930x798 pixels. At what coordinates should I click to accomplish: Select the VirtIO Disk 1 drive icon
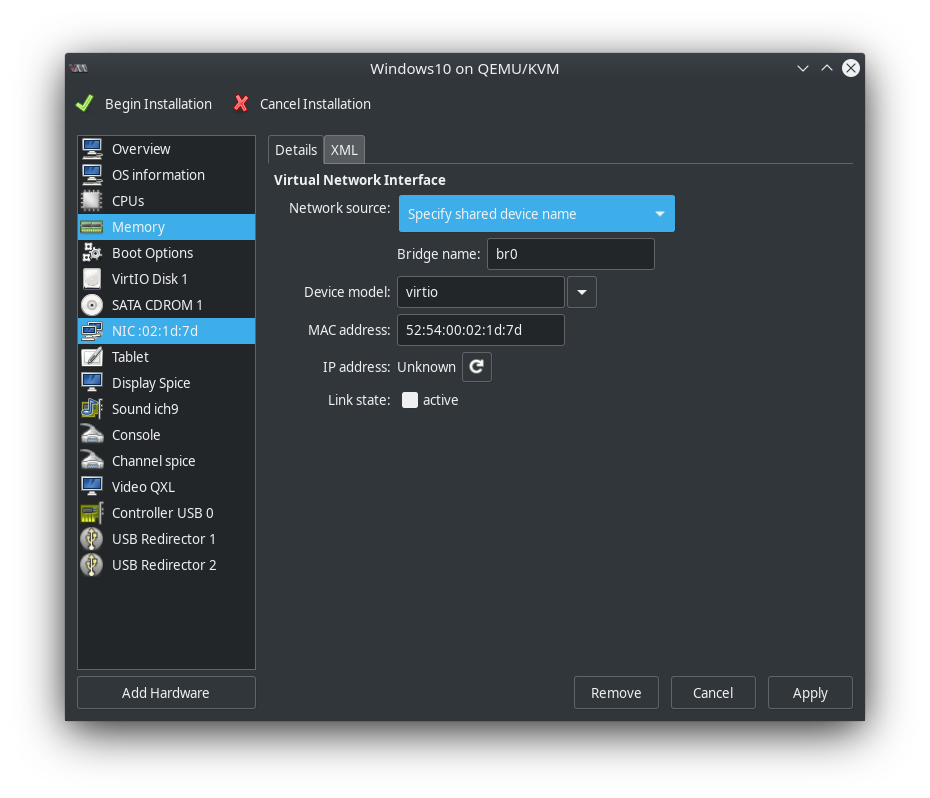click(92, 279)
